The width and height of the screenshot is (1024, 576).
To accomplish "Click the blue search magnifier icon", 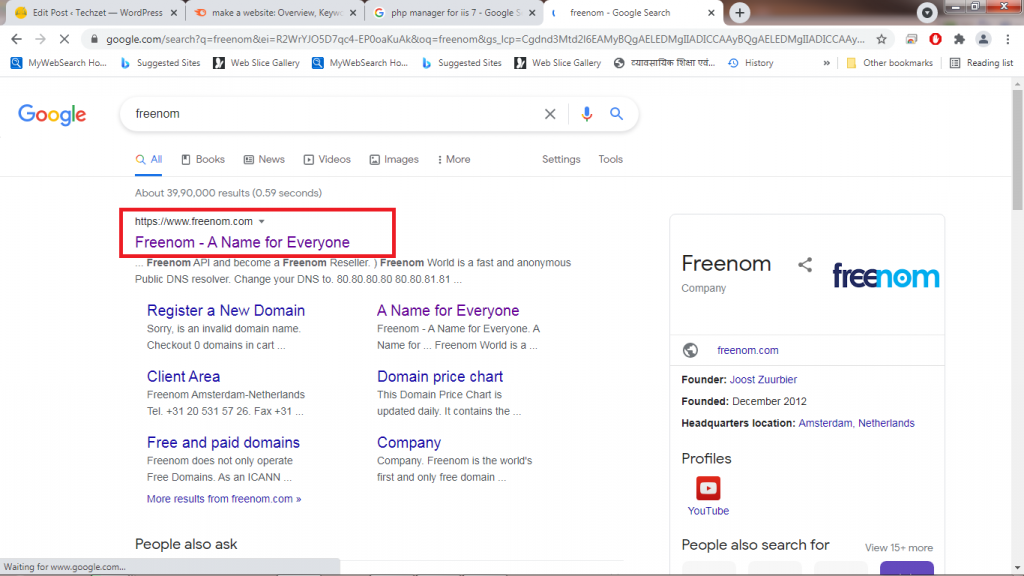I will coord(617,114).
